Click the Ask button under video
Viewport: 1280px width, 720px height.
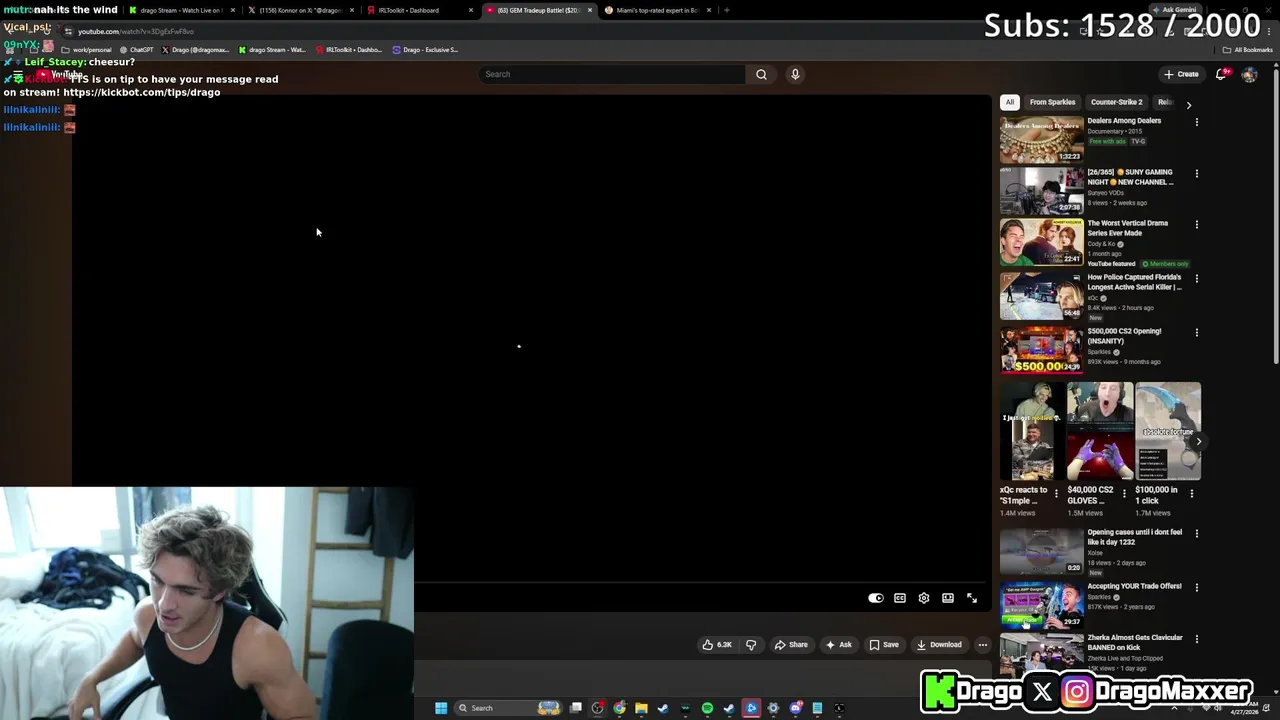(x=839, y=645)
